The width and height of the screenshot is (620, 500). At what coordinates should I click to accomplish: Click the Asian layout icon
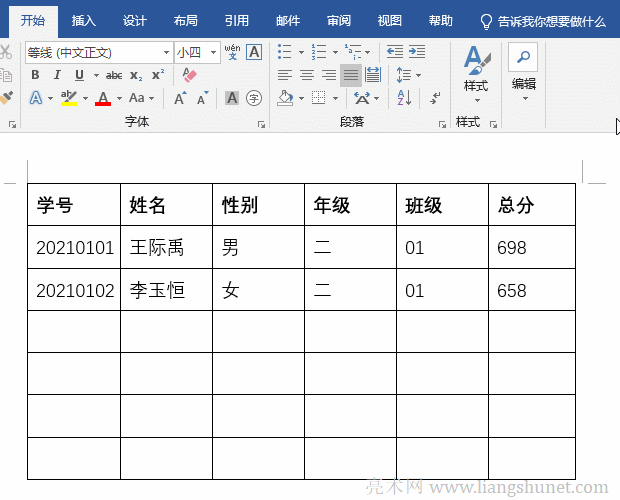pyautogui.click(x=362, y=98)
